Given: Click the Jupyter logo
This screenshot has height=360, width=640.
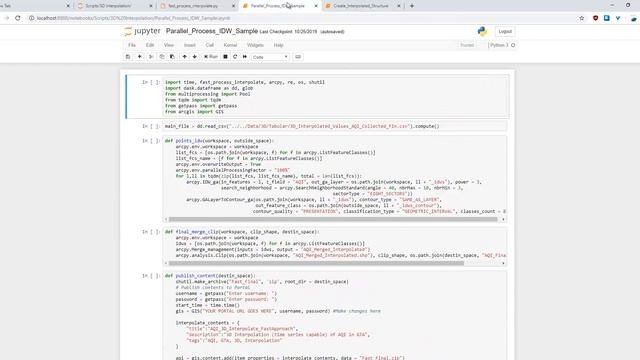Looking at the screenshot, I should [x=142, y=31].
